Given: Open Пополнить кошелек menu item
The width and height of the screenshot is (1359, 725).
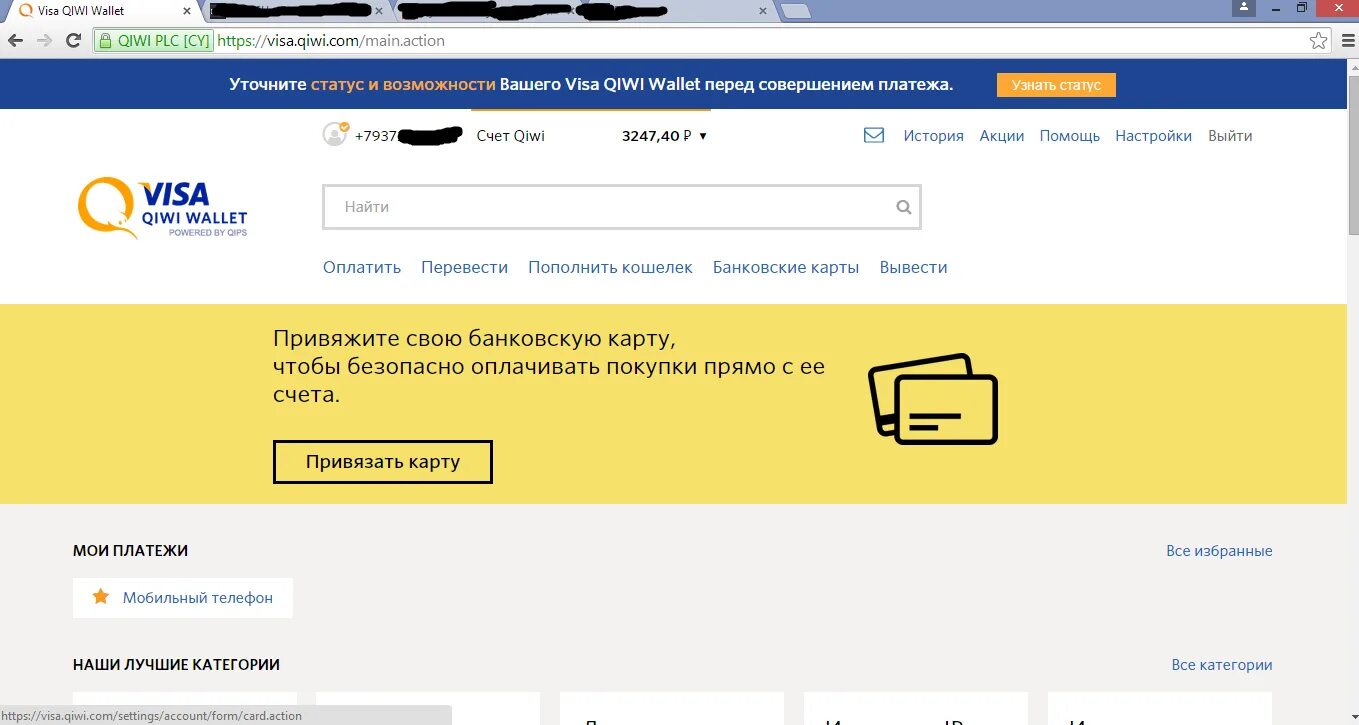Looking at the screenshot, I should (x=610, y=267).
